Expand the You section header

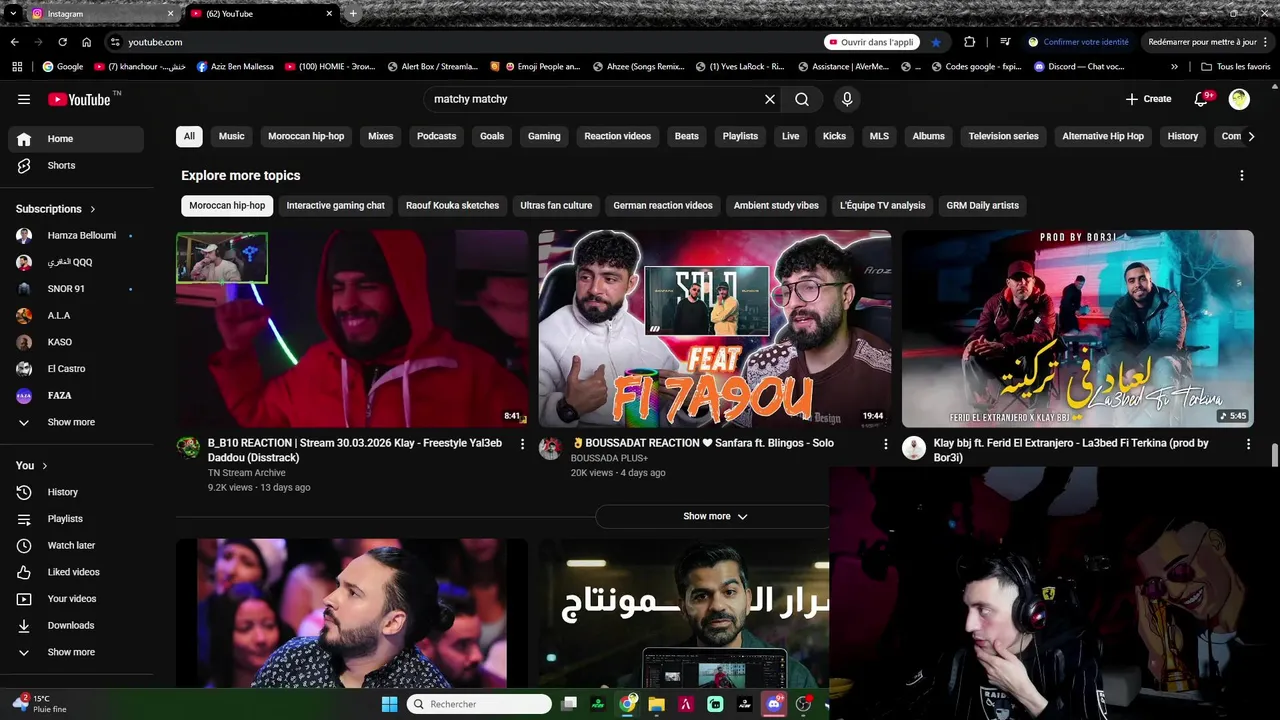tap(32, 466)
